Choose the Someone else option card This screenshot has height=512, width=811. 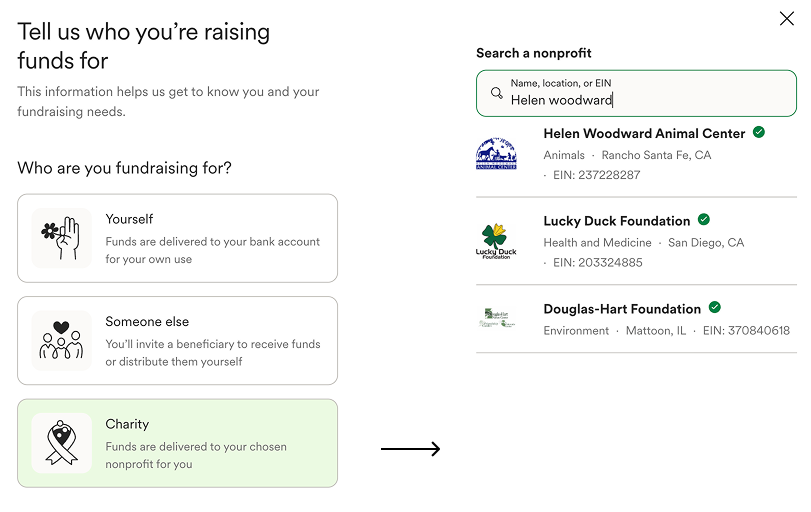pos(177,340)
